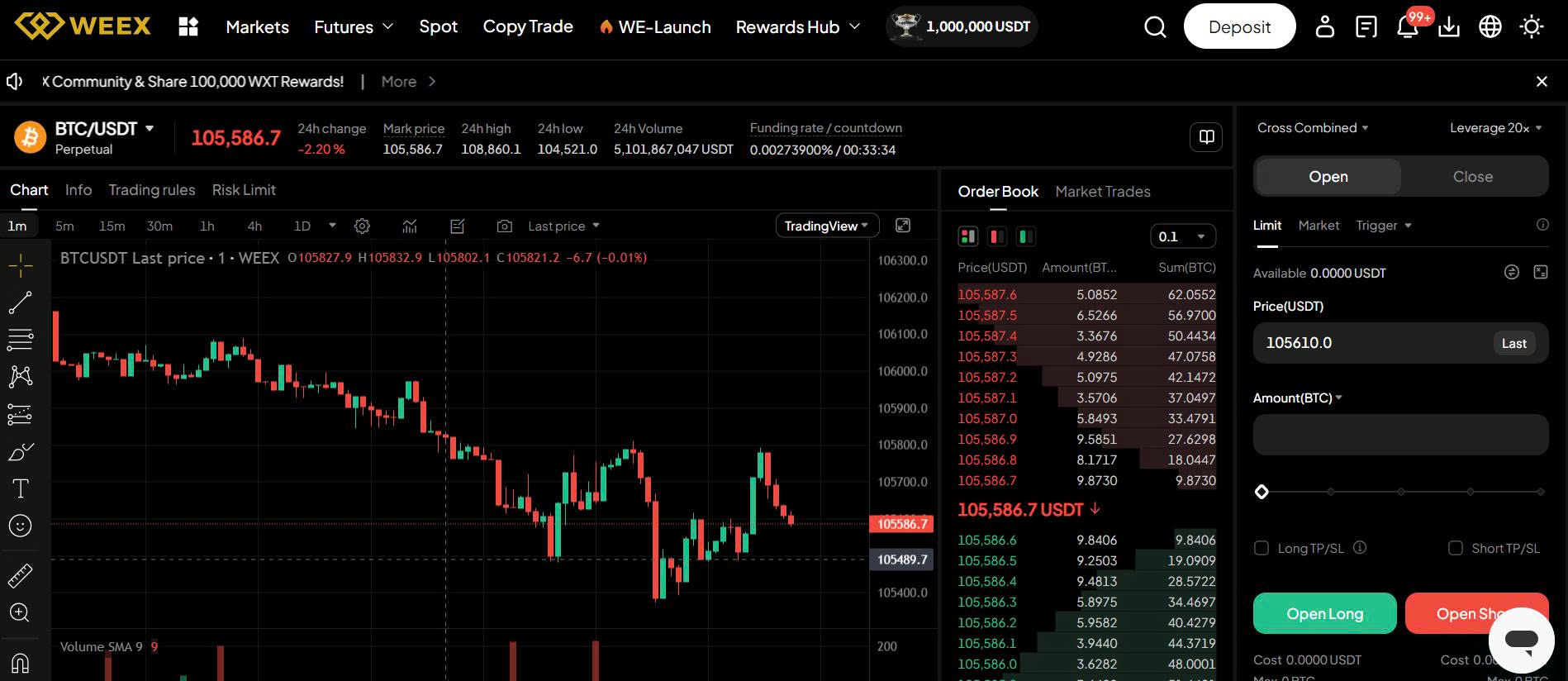Image resolution: width=1568 pixels, height=681 pixels.
Task: Open the Copy Trade menu item
Action: tap(528, 26)
